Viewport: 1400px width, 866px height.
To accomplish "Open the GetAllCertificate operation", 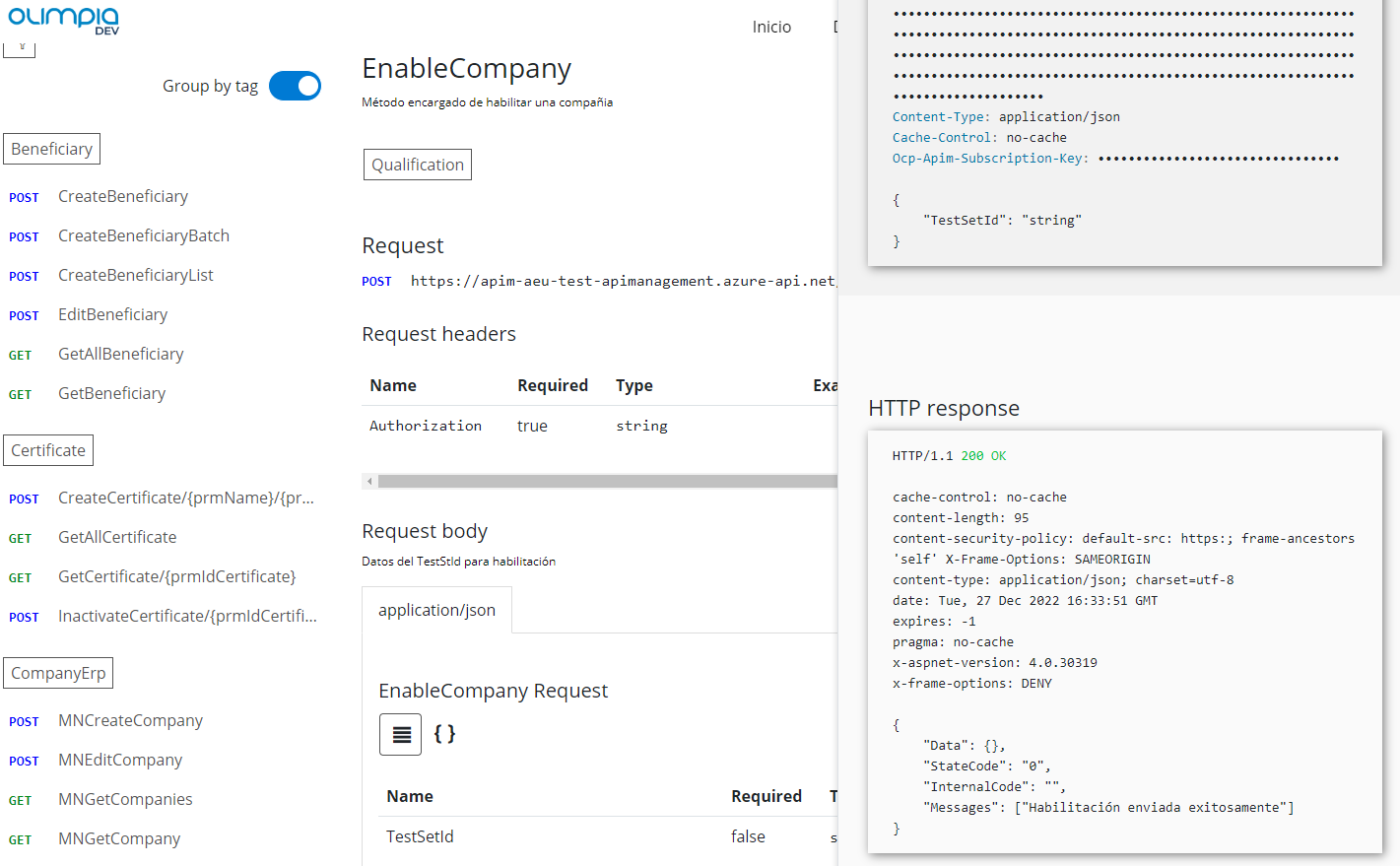I will (x=117, y=538).
